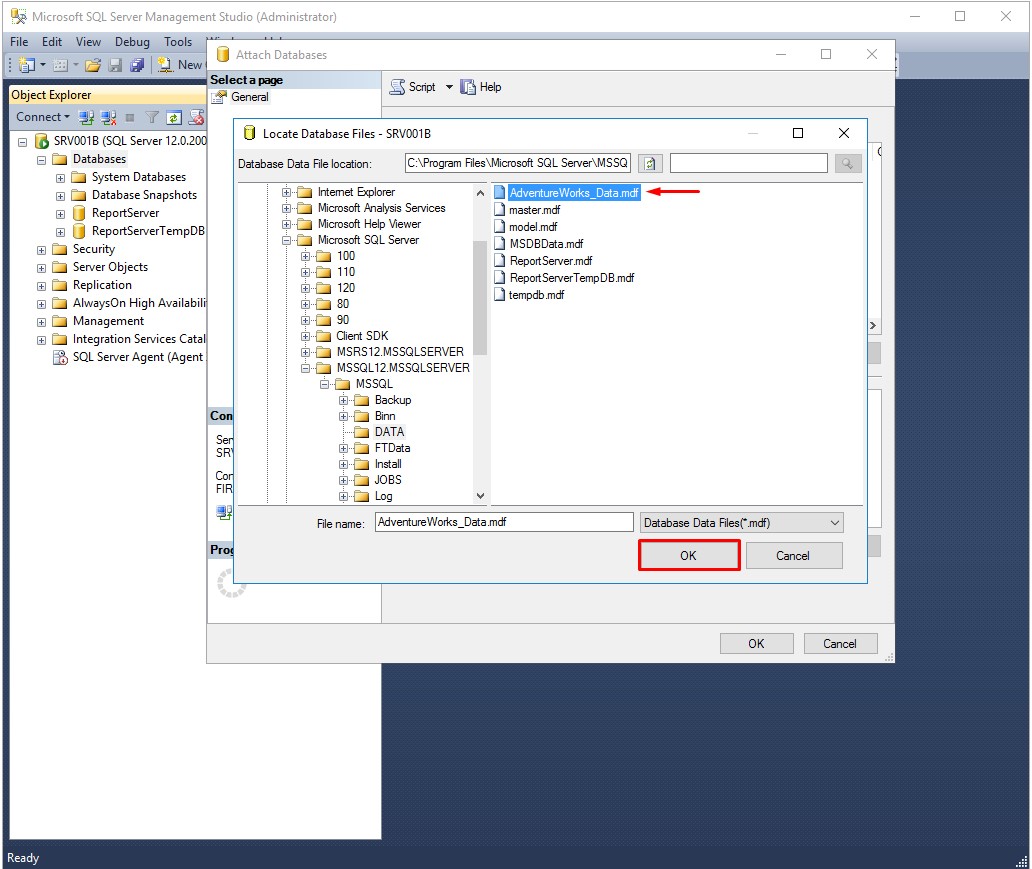Open Help in Attach Databases toolbar
This screenshot has width=1032, height=869.
(481, 87)
